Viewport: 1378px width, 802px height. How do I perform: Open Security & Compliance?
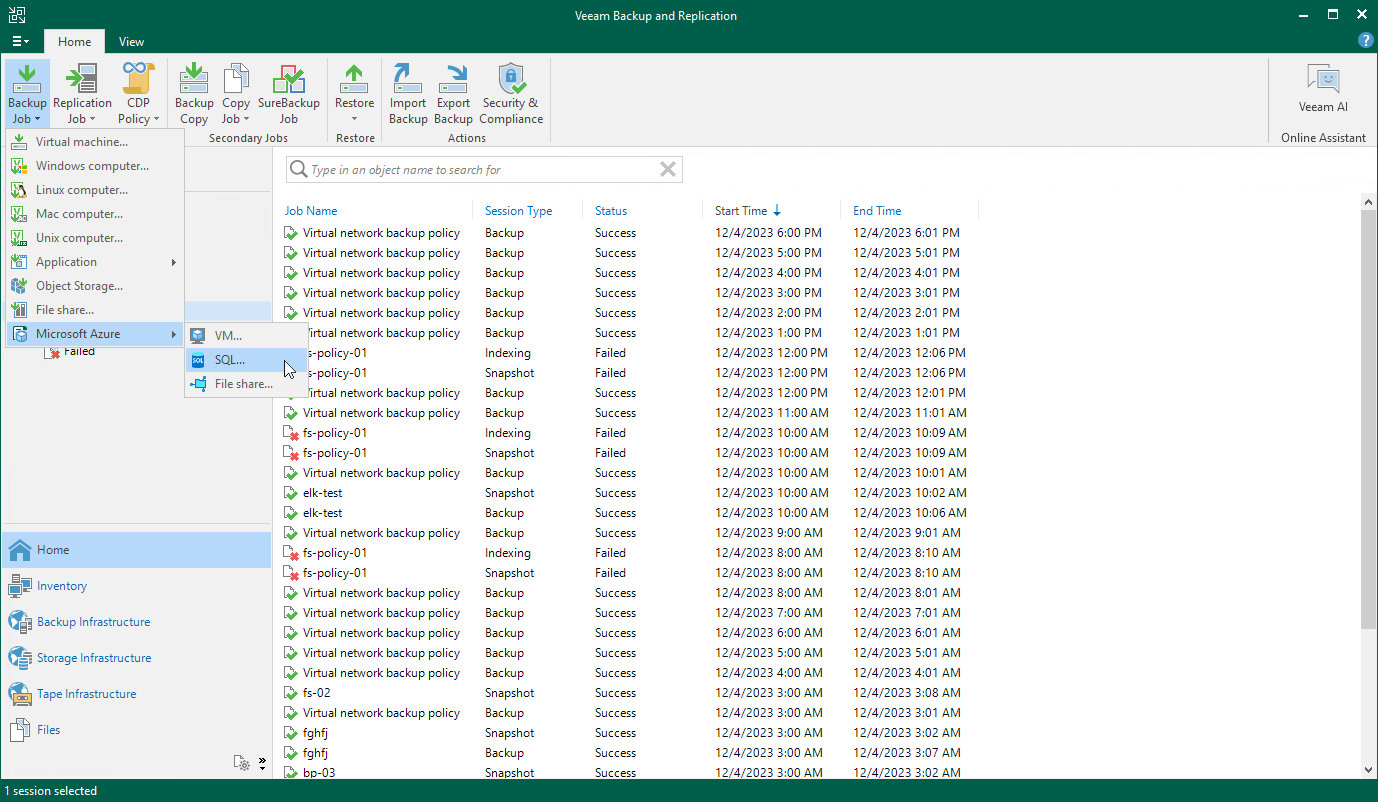point(511,93)
